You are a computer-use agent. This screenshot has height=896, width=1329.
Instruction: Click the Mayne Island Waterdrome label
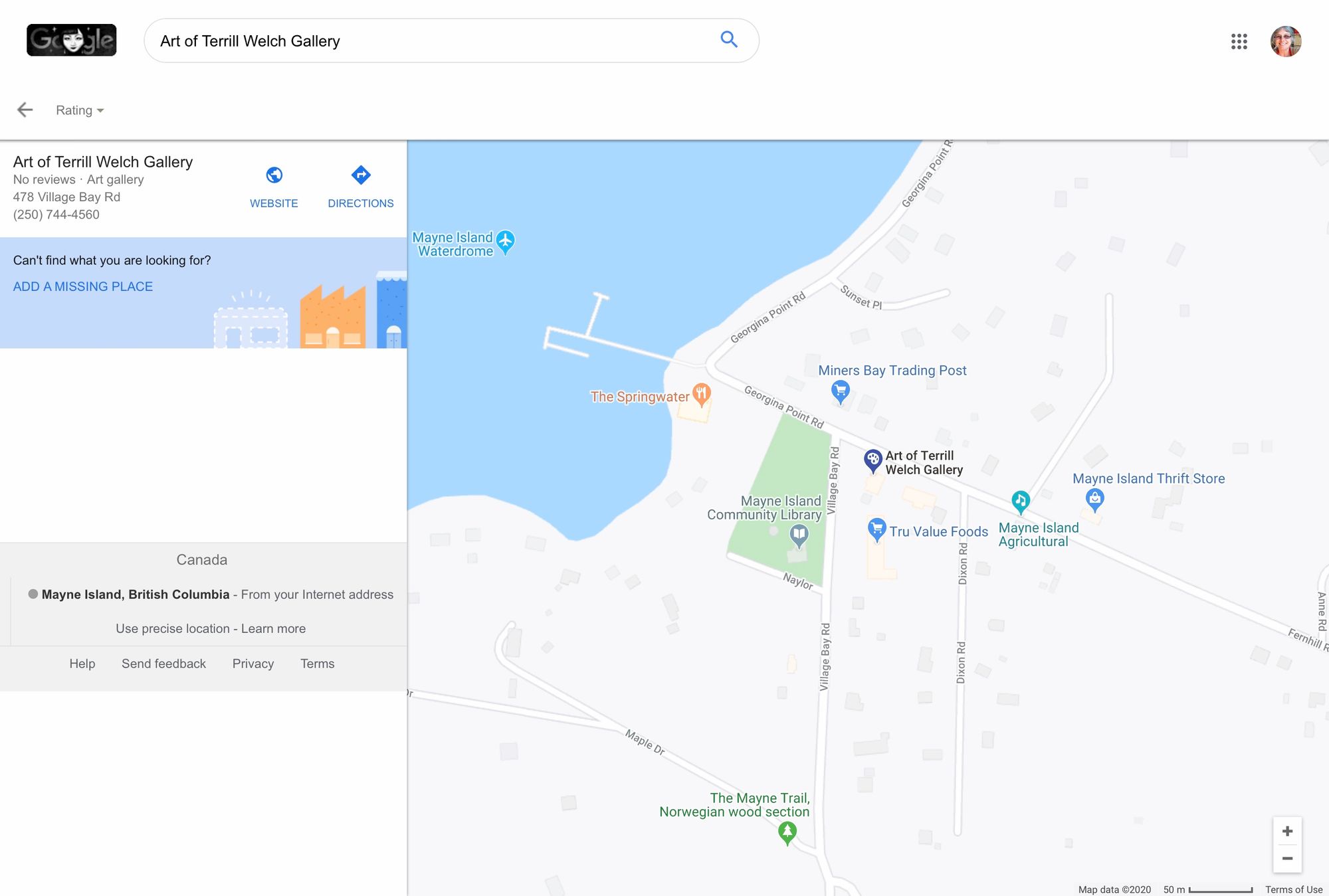[x=455, y=244]
